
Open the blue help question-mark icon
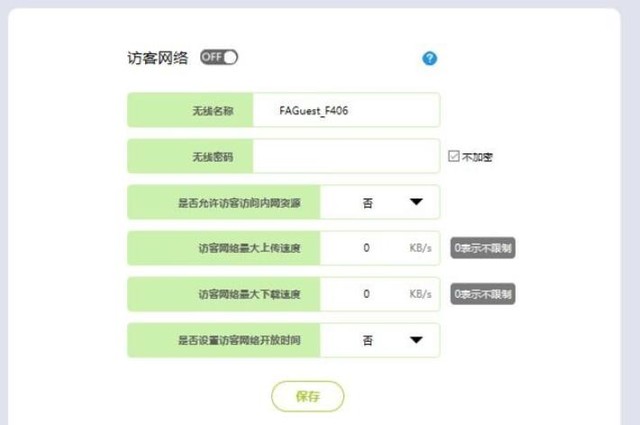pyautogui.click(x=429, y=58)
